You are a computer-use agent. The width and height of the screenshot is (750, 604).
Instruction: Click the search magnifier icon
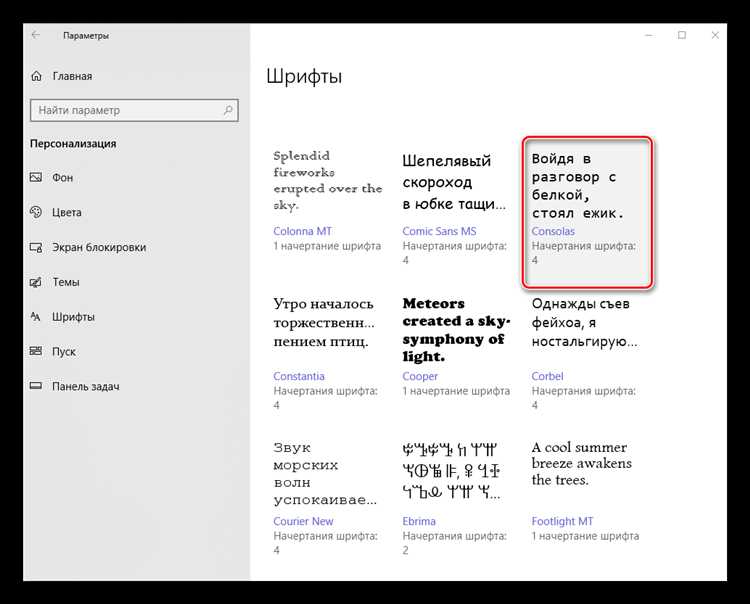(228, 110)
